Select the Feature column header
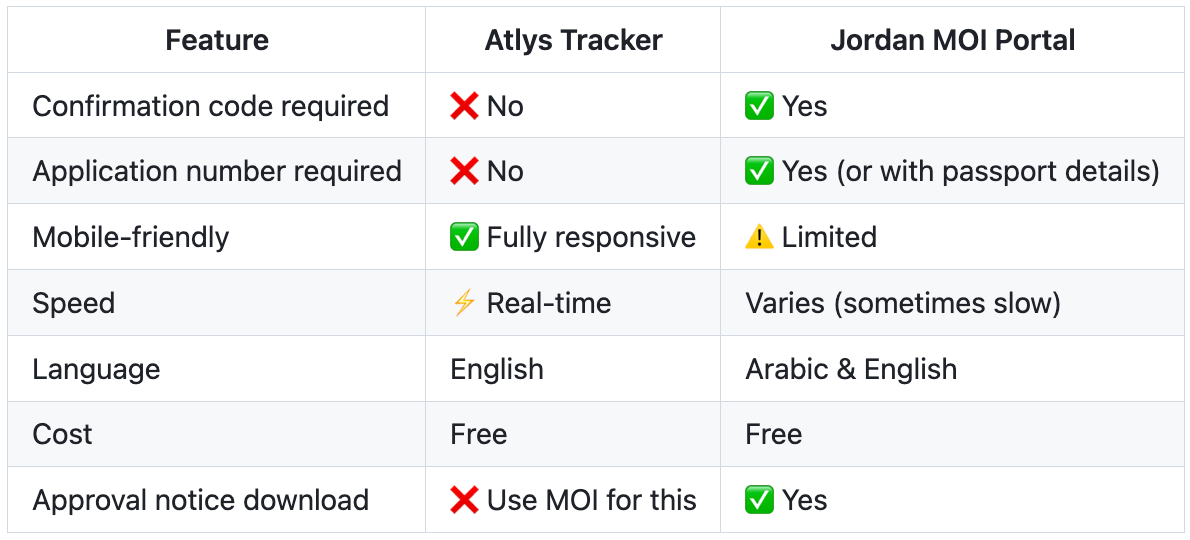Viewport: 1190px width, 540px height. pyautogui.click(x=217, y=40)
